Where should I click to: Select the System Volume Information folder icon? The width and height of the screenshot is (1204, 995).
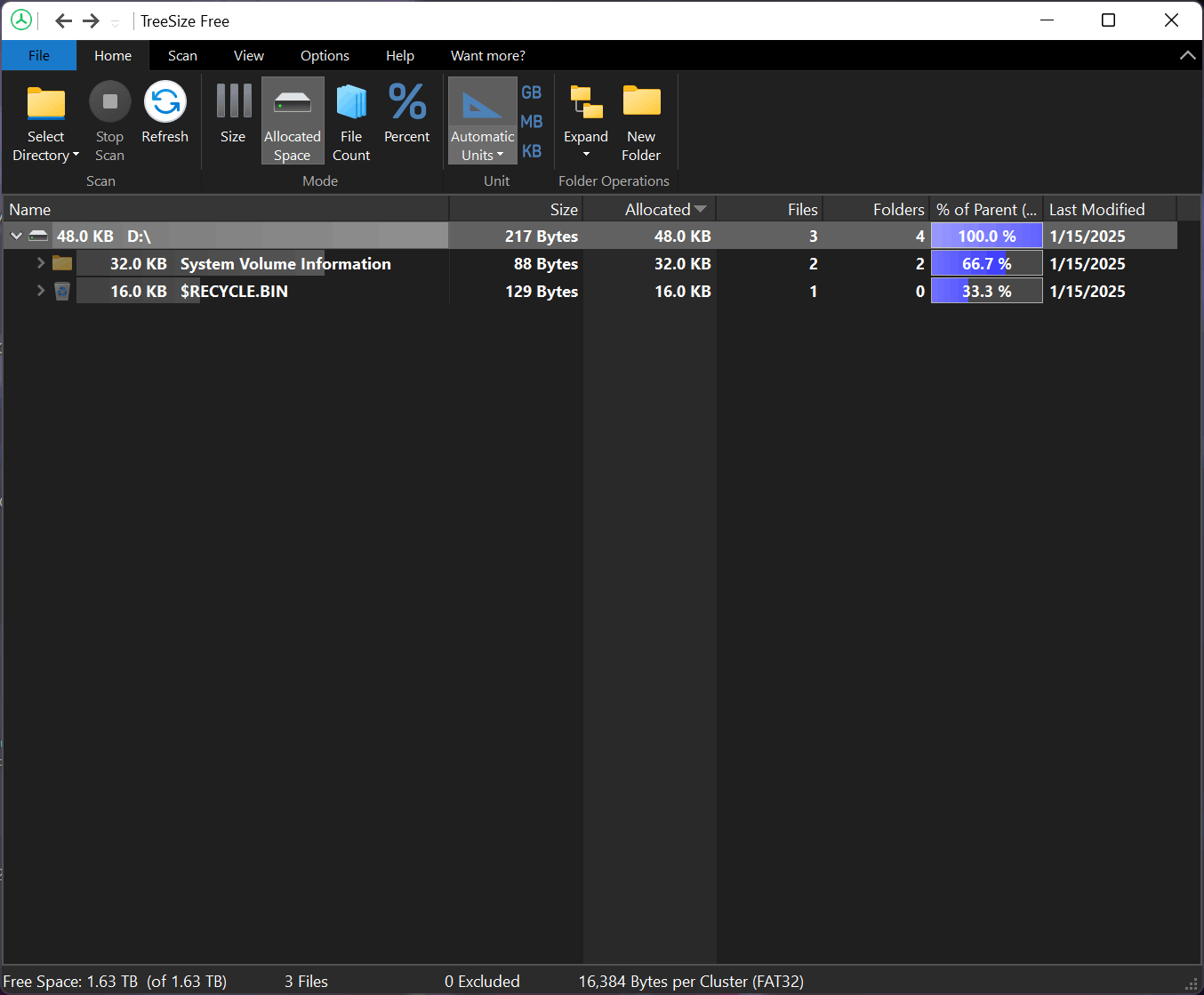62,263
